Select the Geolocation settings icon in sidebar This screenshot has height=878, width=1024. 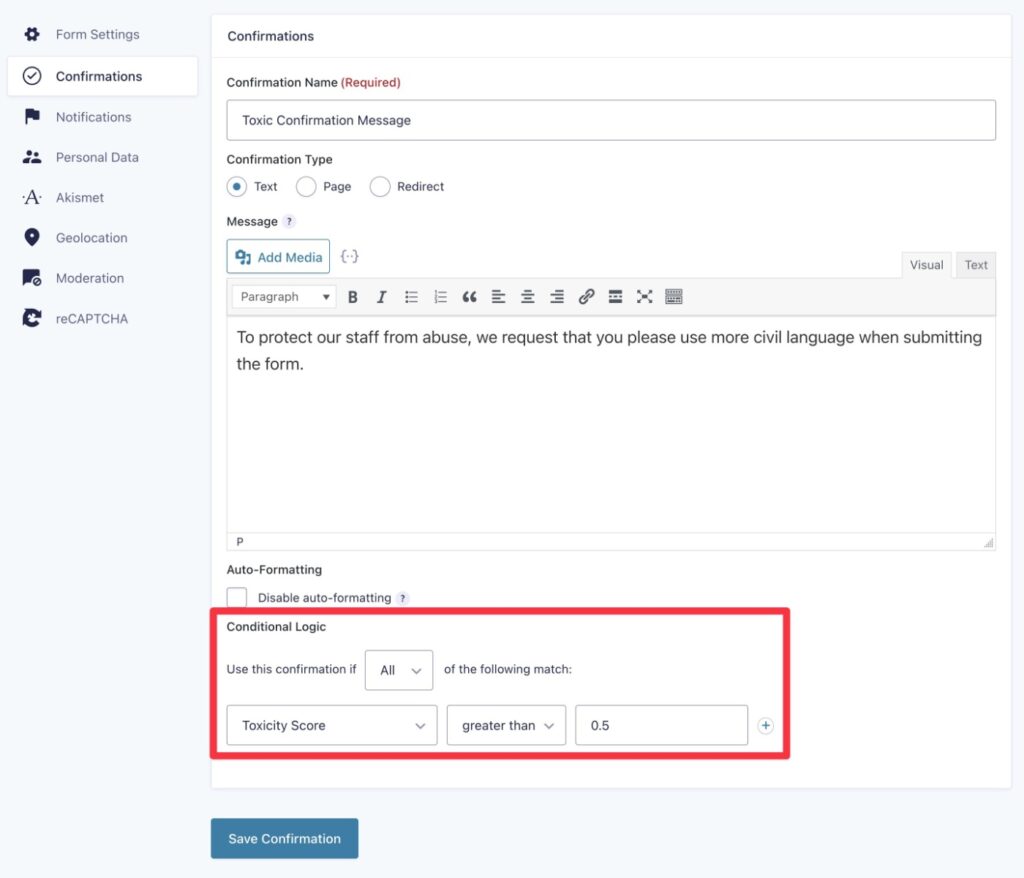point(30,238)
